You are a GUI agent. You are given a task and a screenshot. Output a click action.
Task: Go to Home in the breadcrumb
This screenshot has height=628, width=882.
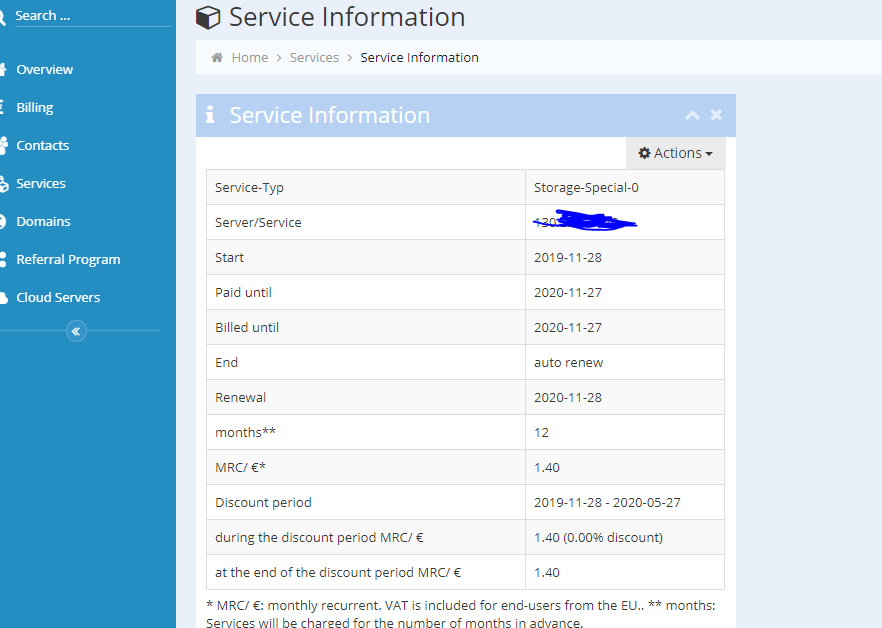coord(249,57)
